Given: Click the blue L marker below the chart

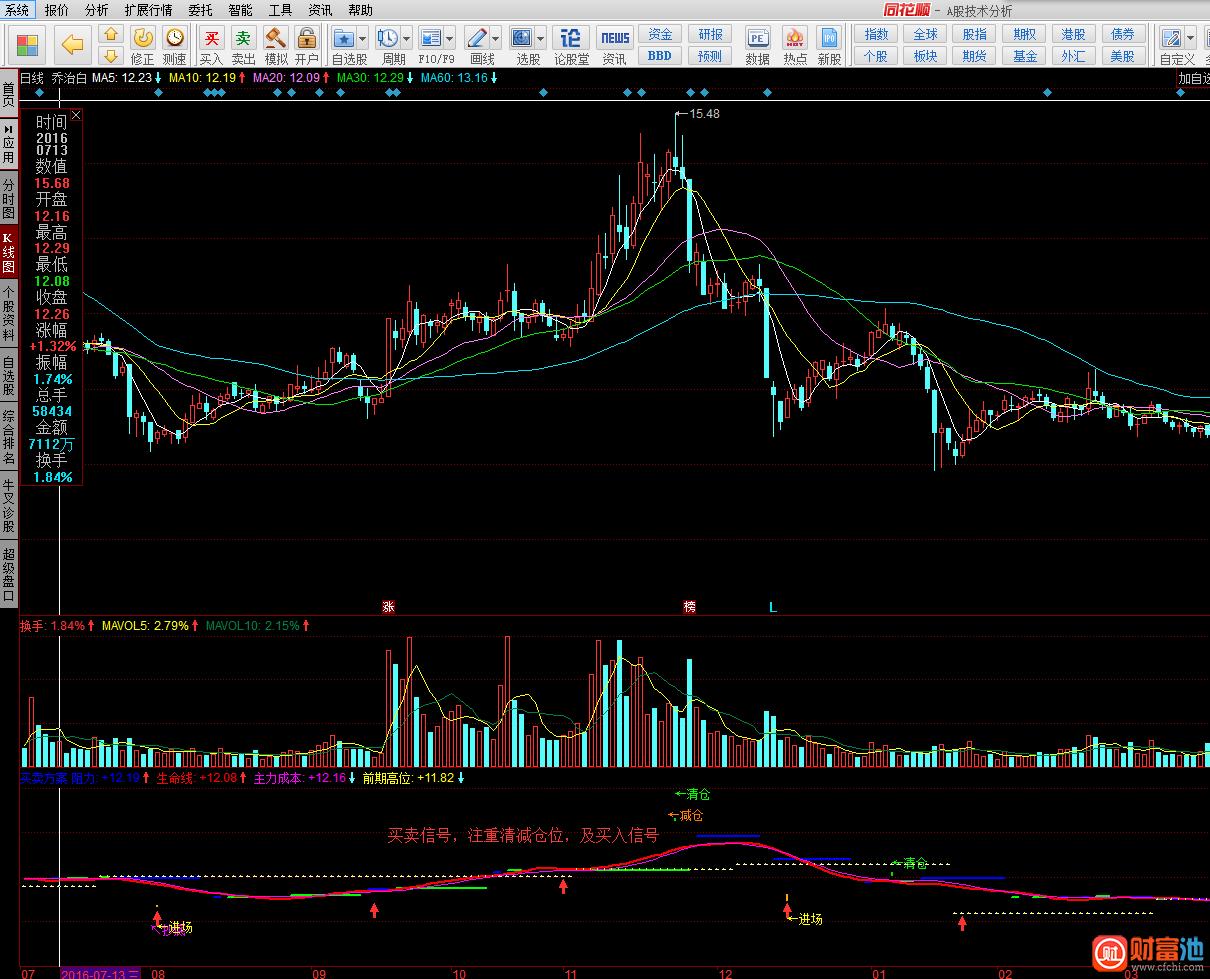Looking at the screenshot, I should tap(772, 606).
